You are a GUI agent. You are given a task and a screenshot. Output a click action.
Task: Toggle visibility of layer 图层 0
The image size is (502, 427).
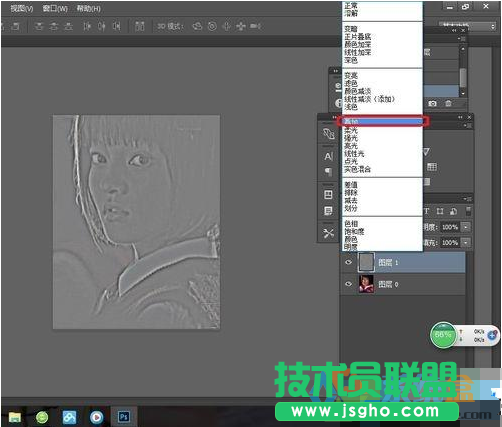click(x=349, y=284)
